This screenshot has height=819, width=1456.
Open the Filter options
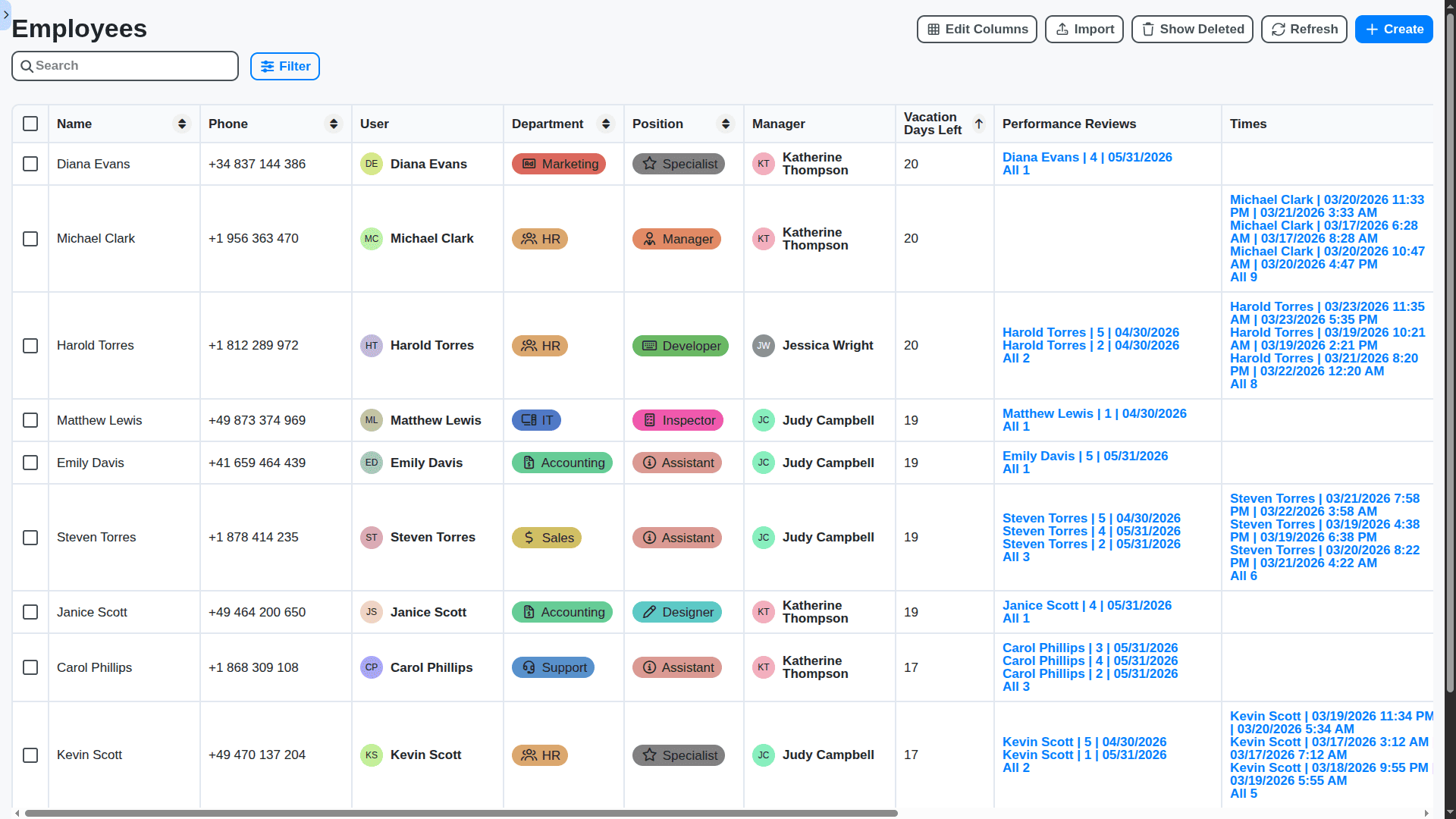click(285, 66)
